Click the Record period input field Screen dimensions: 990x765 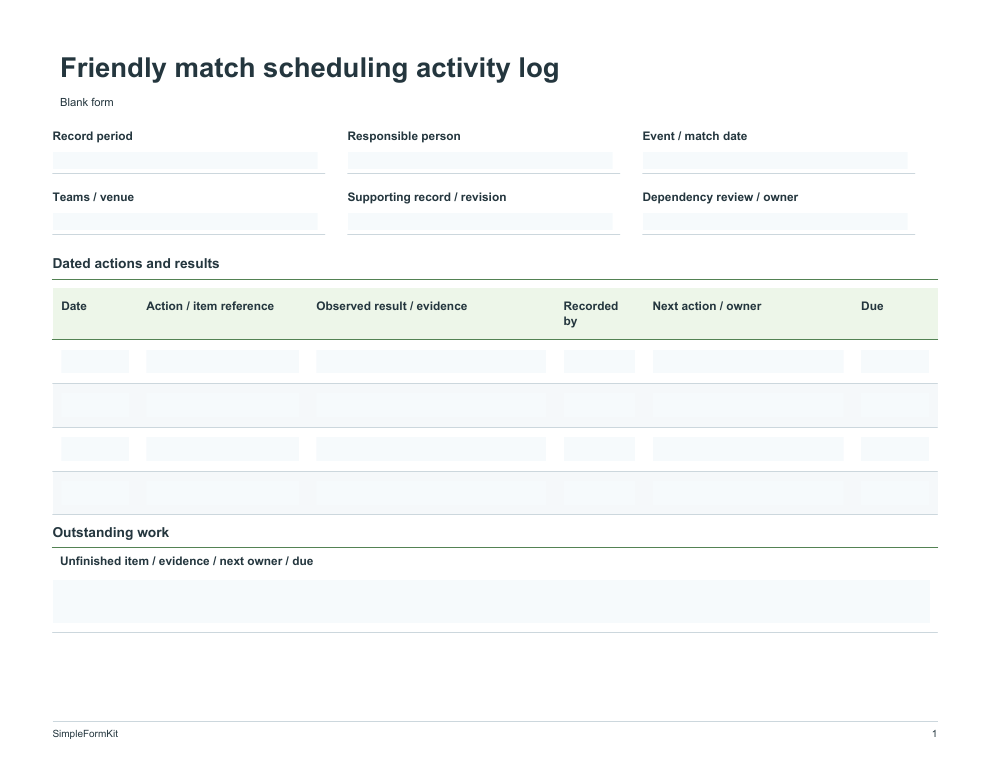tap(185, 161)
